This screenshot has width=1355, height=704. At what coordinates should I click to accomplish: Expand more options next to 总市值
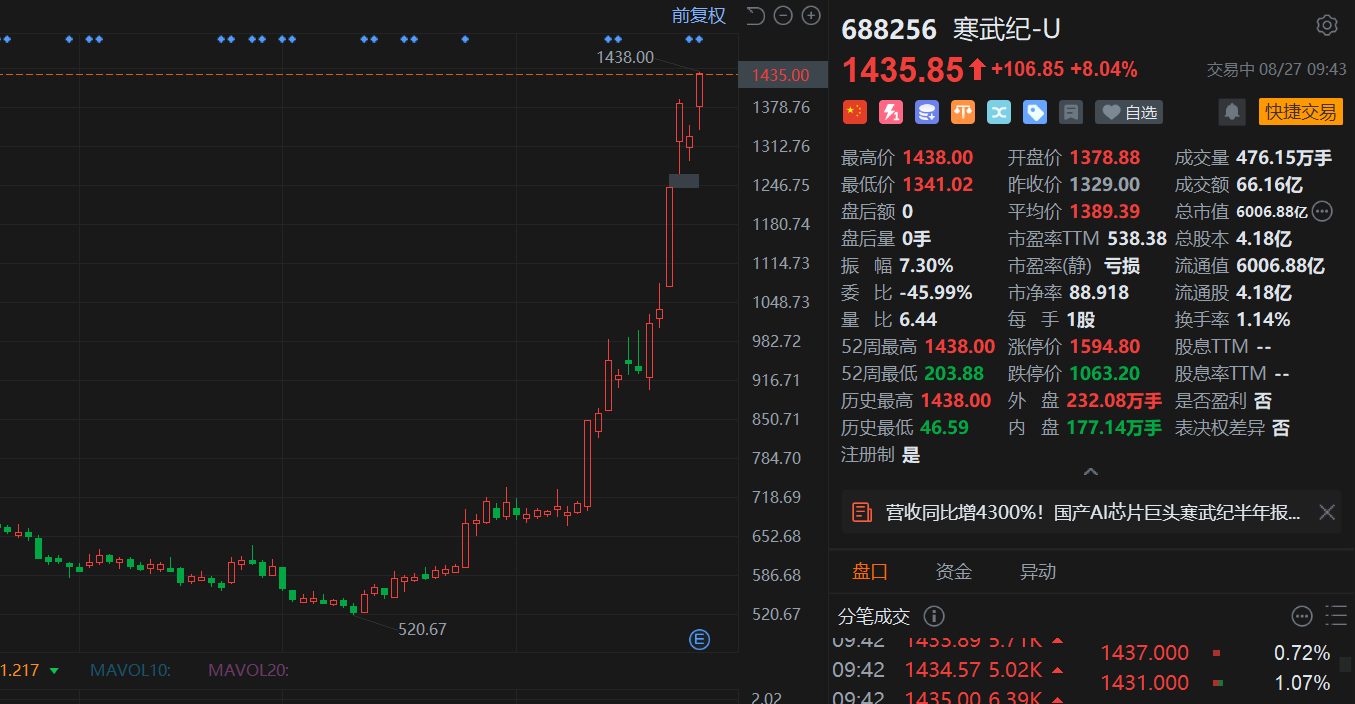point(1322,211)
